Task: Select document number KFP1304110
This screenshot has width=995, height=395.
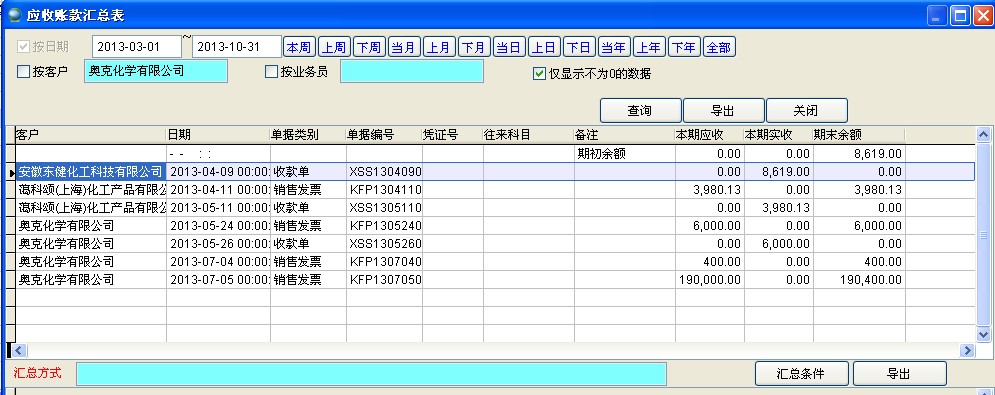Action: coord(385,189)
